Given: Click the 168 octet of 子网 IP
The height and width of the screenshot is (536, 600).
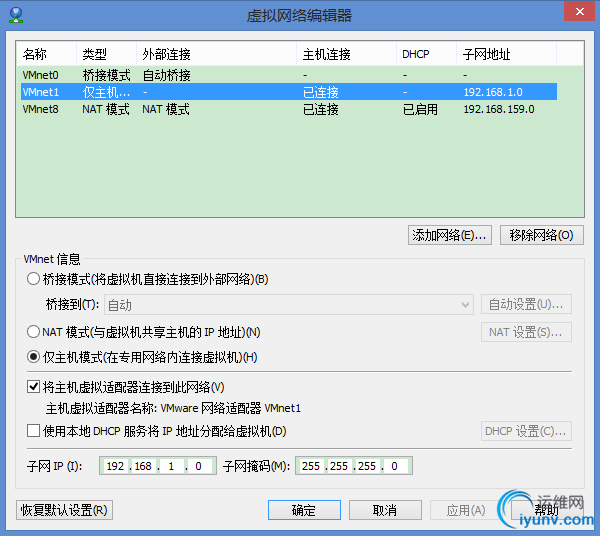Looking at the screenshot, I should click(x=143, y=466).
